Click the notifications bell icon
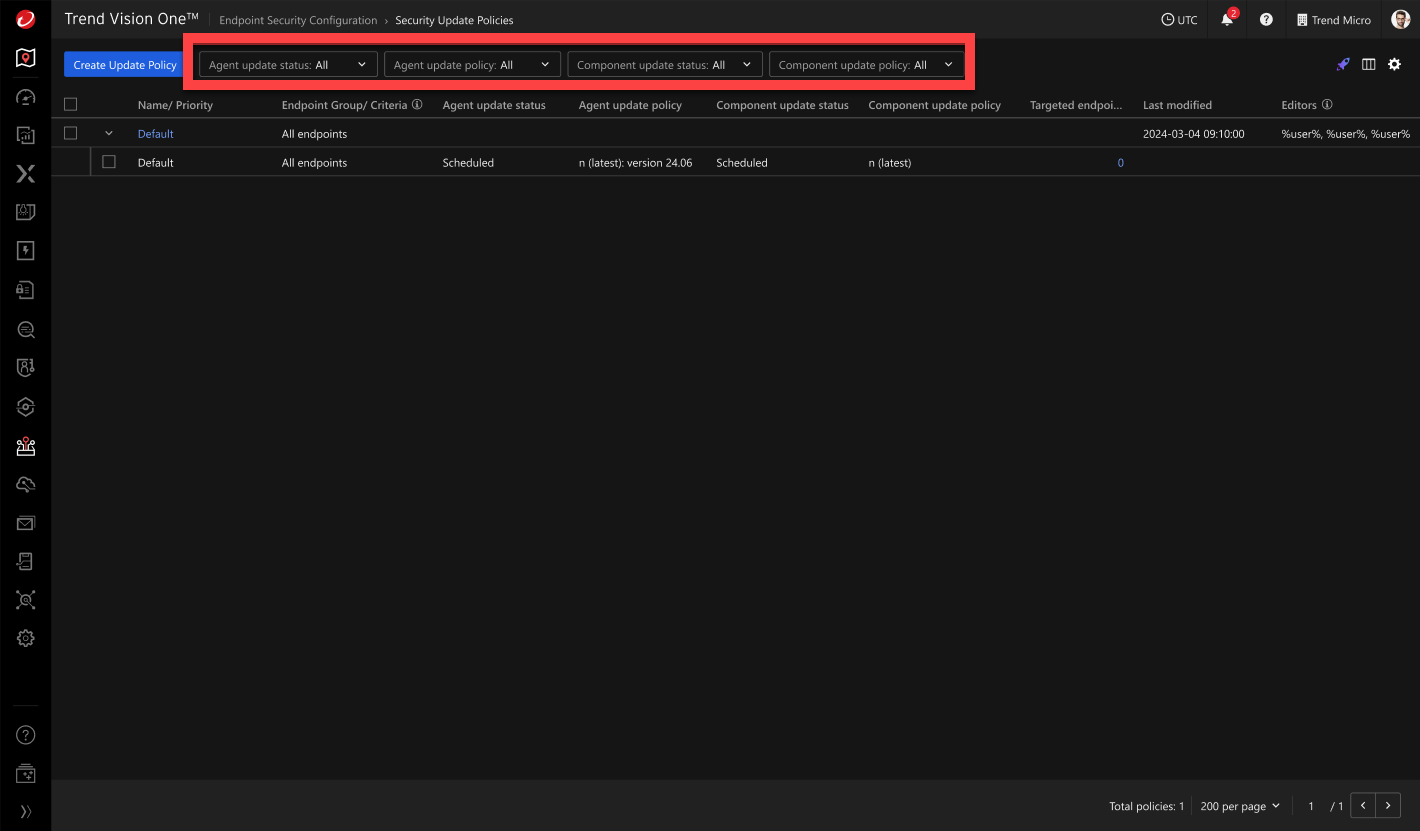1420x831 pixels. [1227, 20]
